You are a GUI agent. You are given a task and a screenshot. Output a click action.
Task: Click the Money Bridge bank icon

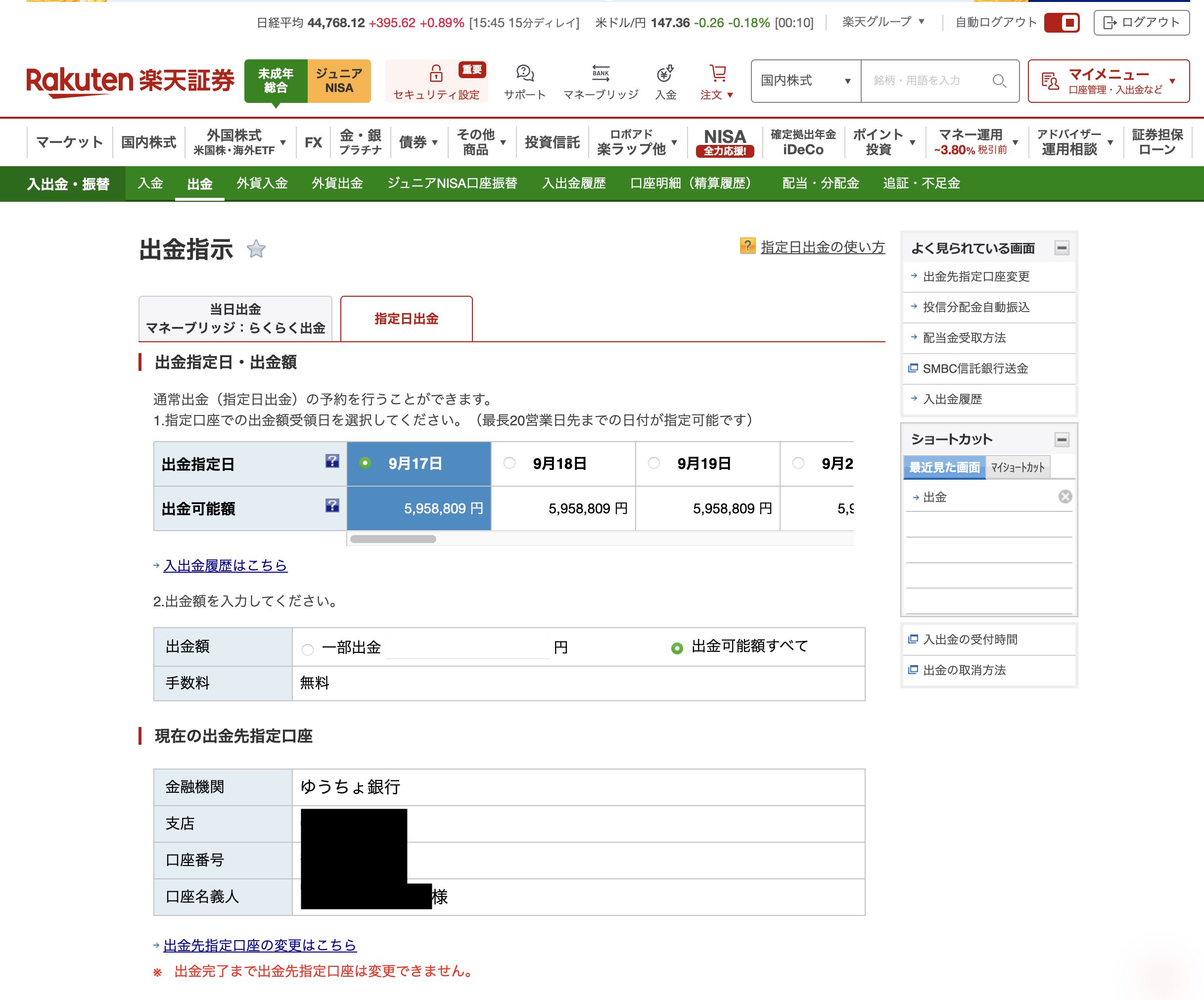click(x=601, y=73)
